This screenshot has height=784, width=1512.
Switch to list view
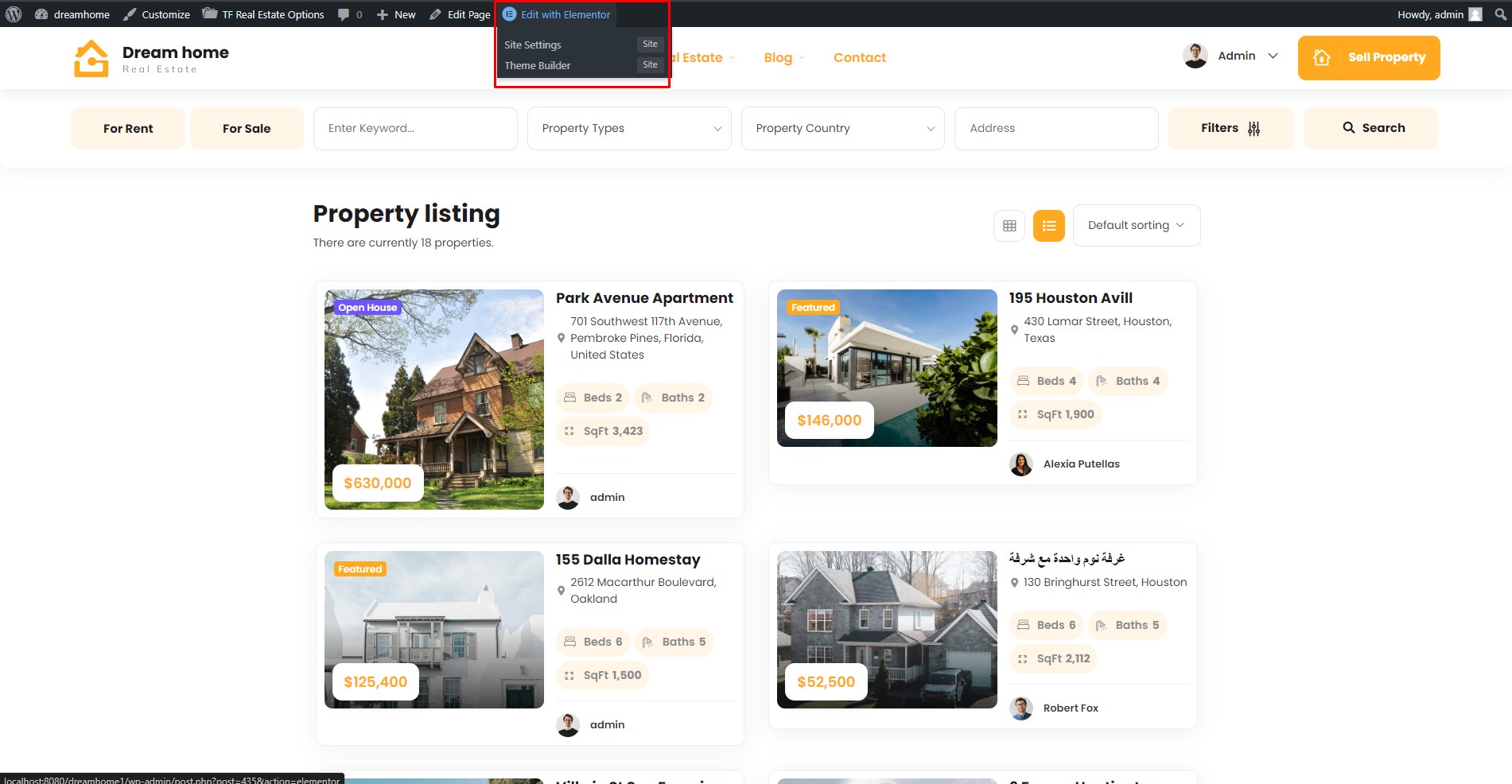(x=1049, y=226)
